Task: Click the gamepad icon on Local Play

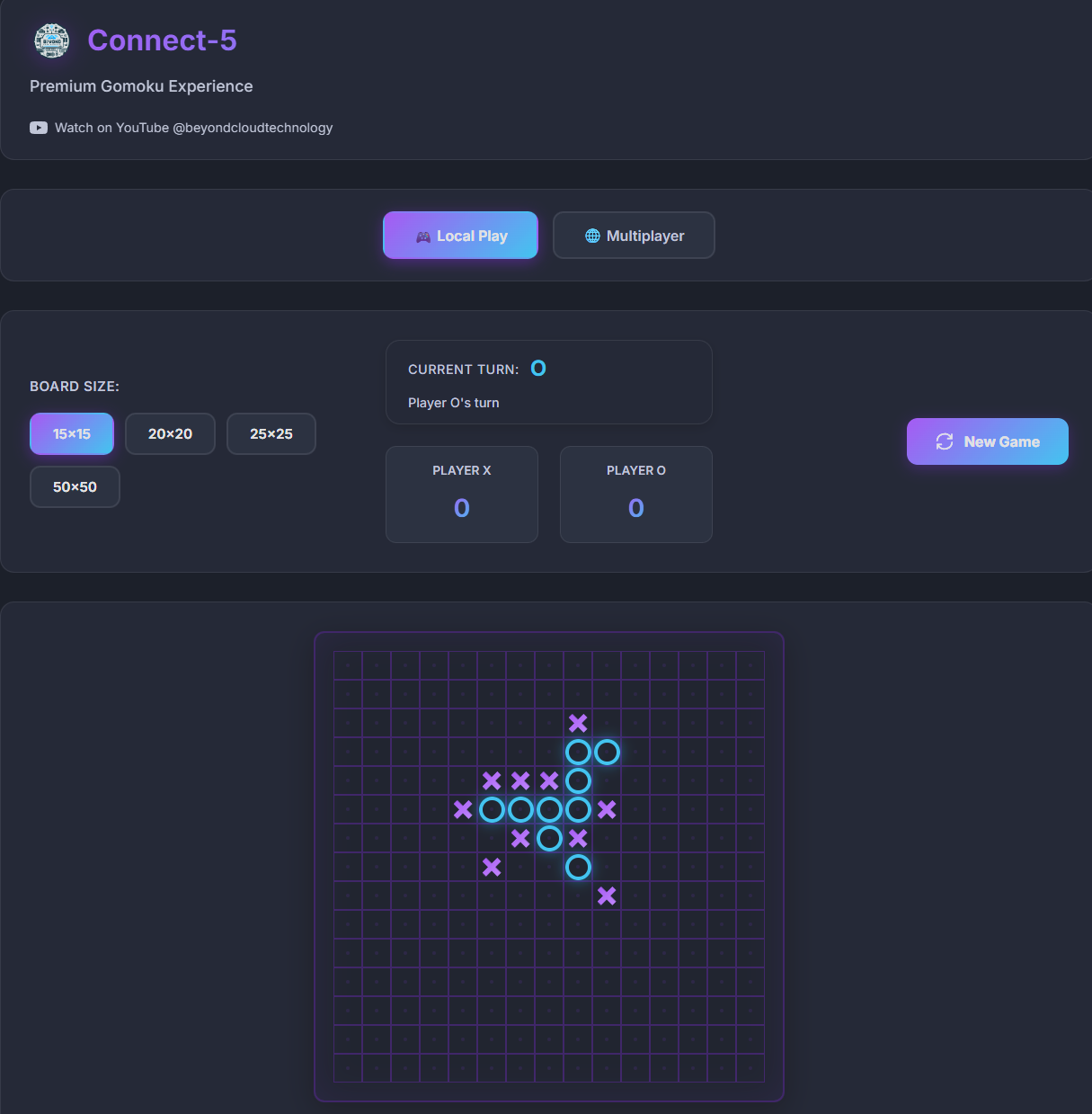Action: [x=422, y=236]
